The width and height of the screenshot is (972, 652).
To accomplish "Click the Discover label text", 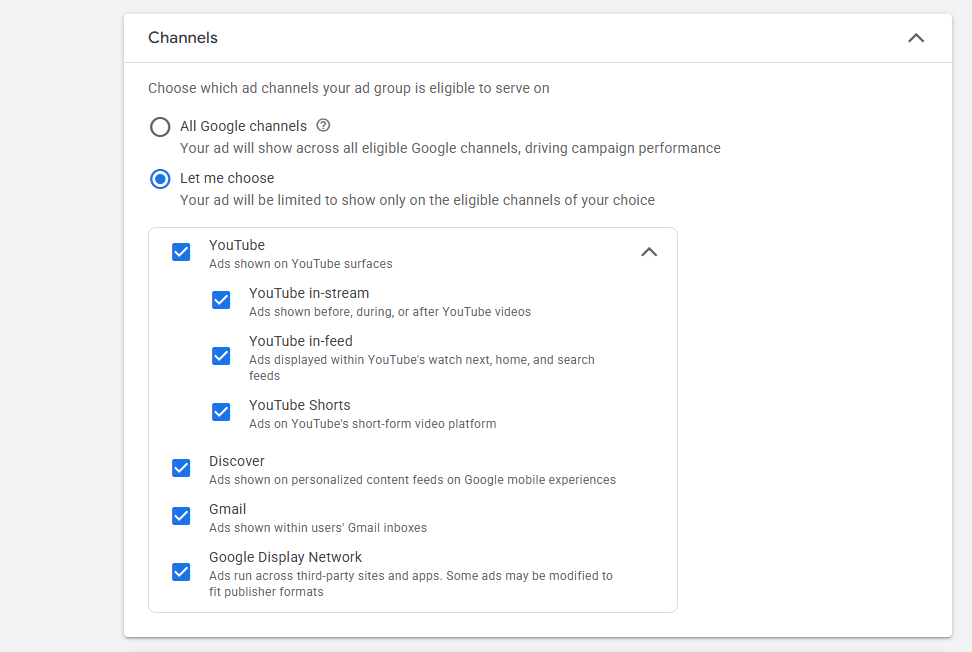I will coord(237,461).
